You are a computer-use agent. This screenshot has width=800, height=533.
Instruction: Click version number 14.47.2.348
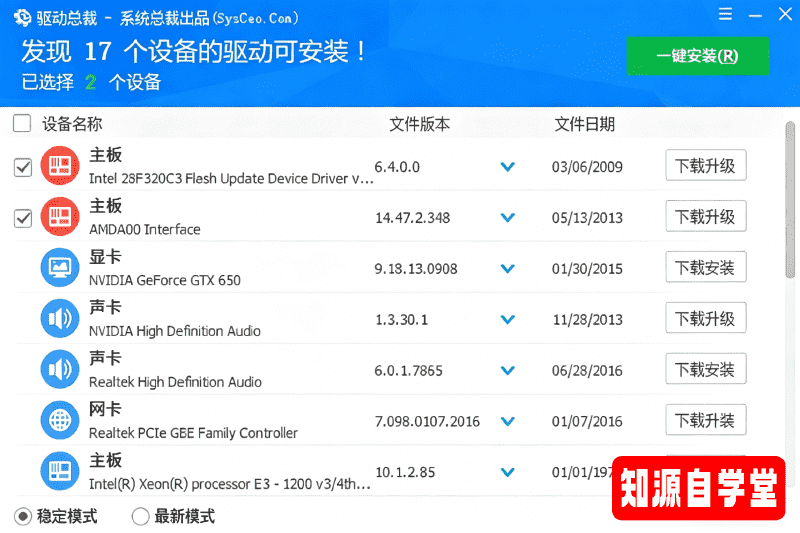point(413,218)
